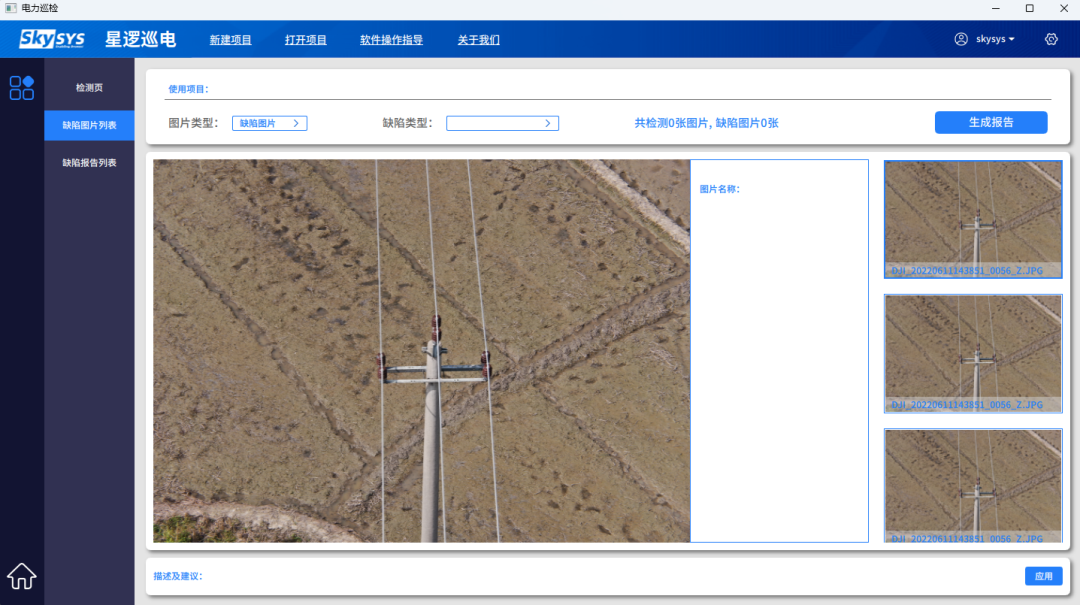Click the dashboard grid icon in left sidebar
Viewport: 1080px width, 605px height.
point(22,88)
